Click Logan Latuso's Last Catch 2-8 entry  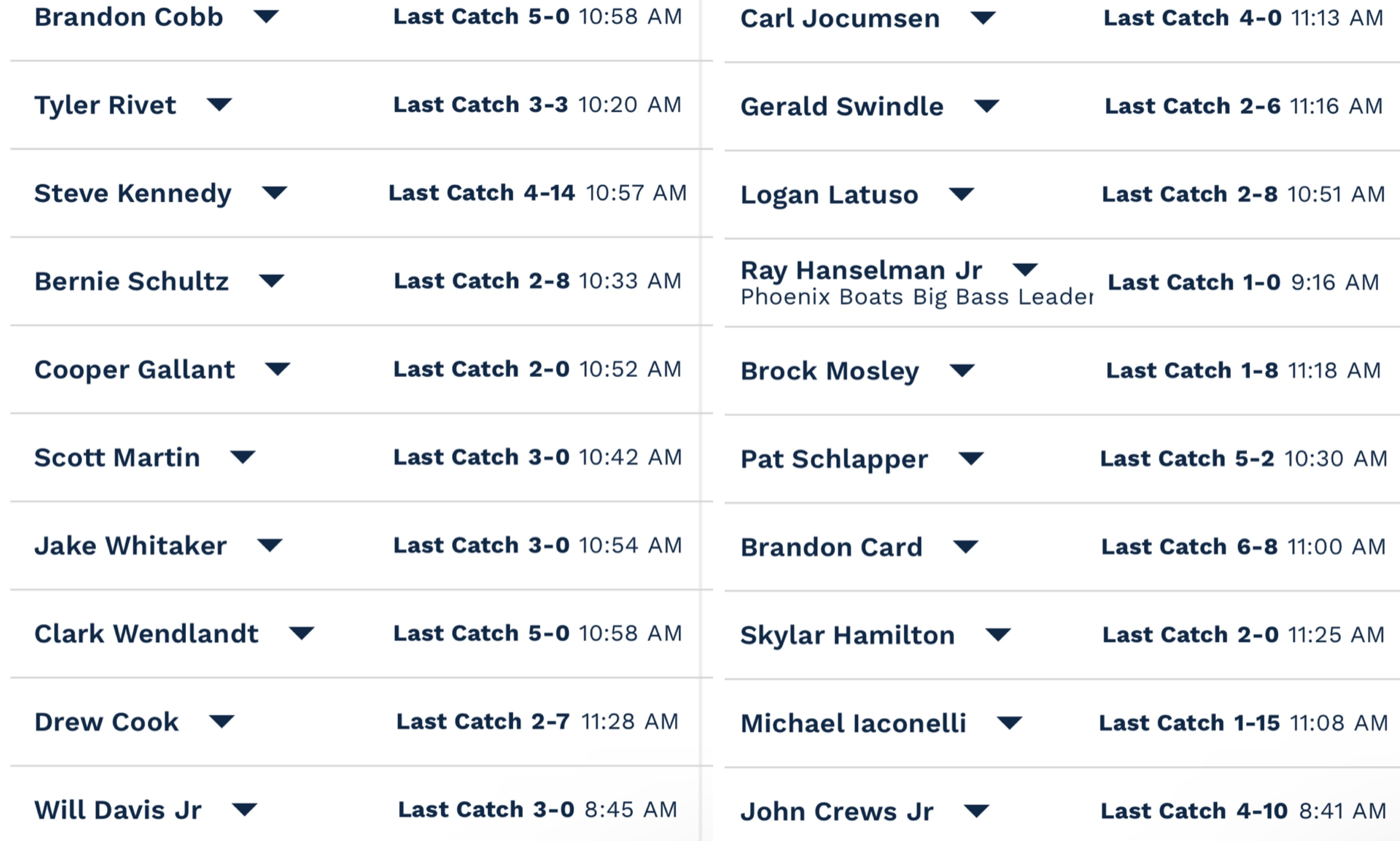[x=1189, y=194]
